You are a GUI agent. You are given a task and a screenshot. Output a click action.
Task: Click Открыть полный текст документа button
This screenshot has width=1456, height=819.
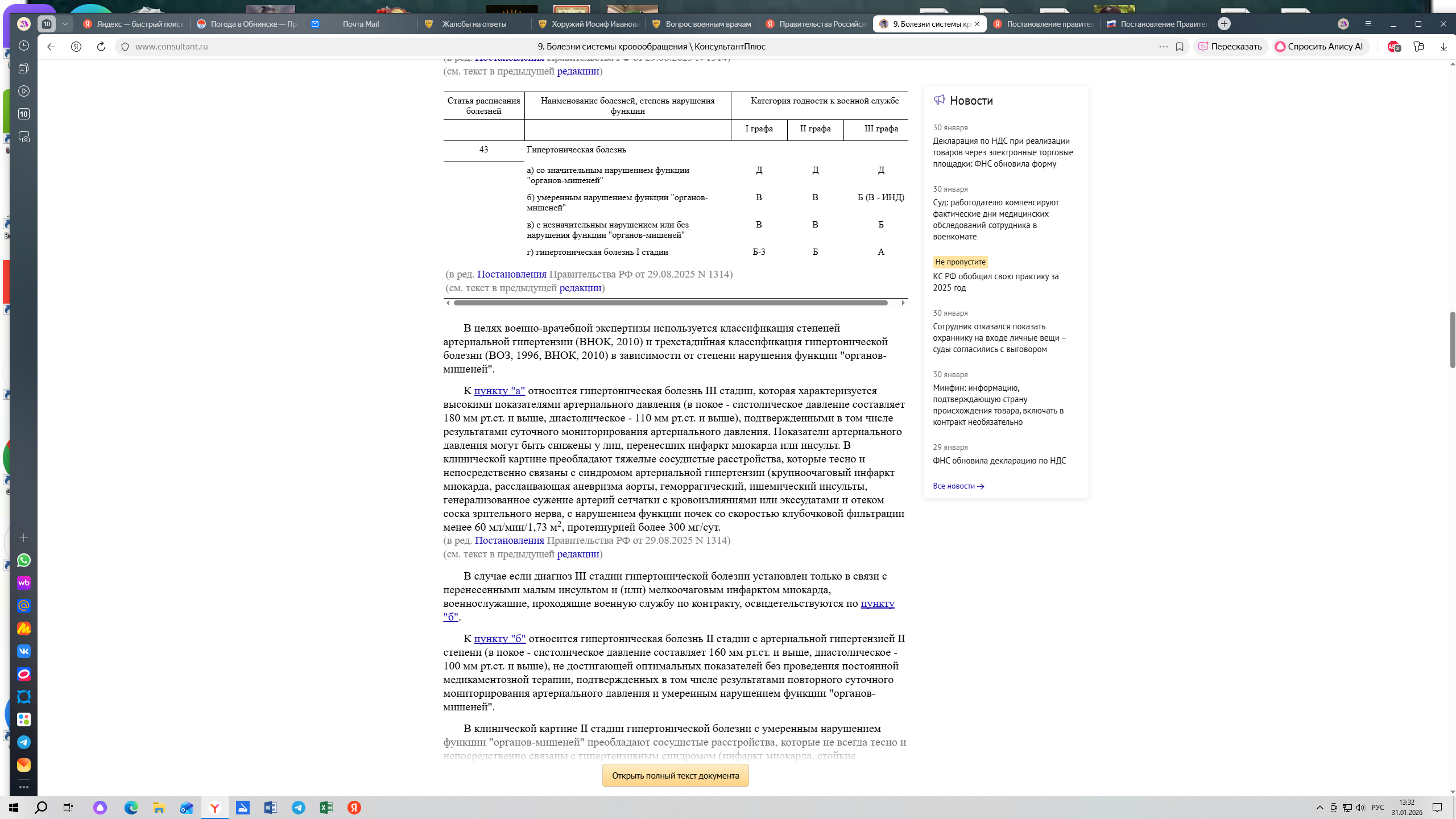coord(675,776)
